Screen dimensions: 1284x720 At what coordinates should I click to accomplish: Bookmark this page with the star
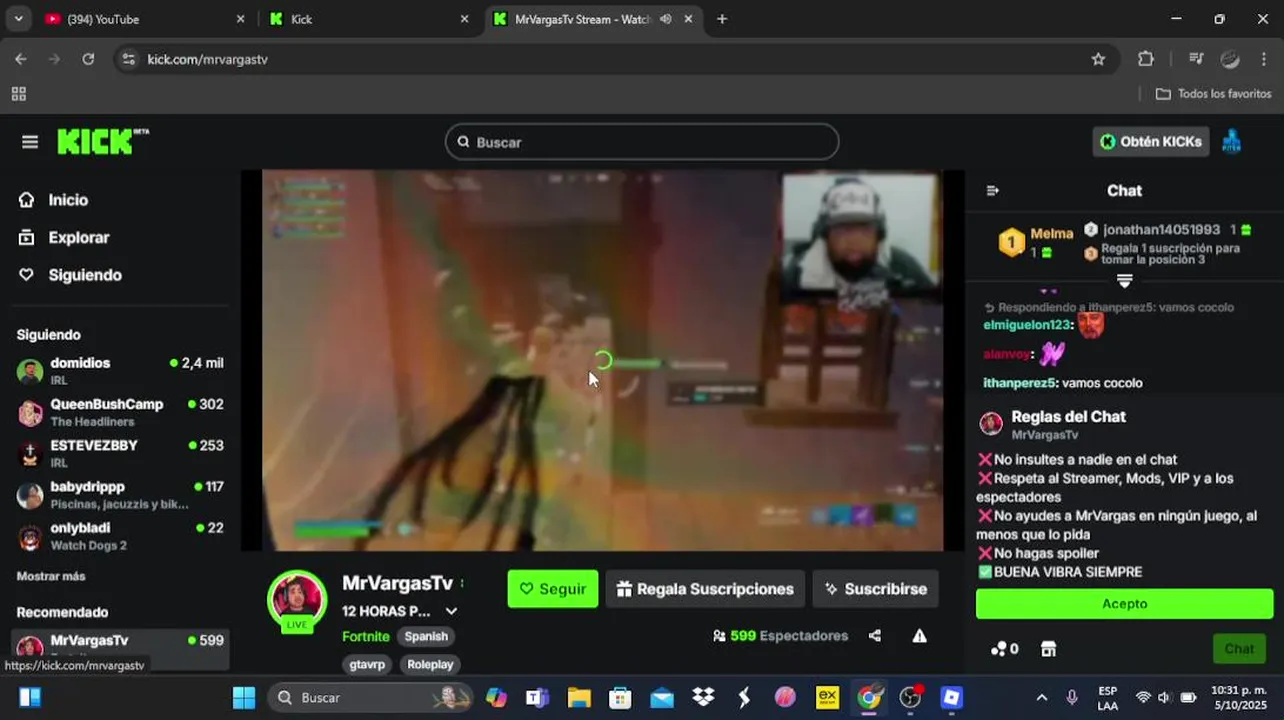click(x=1098, y=59)
